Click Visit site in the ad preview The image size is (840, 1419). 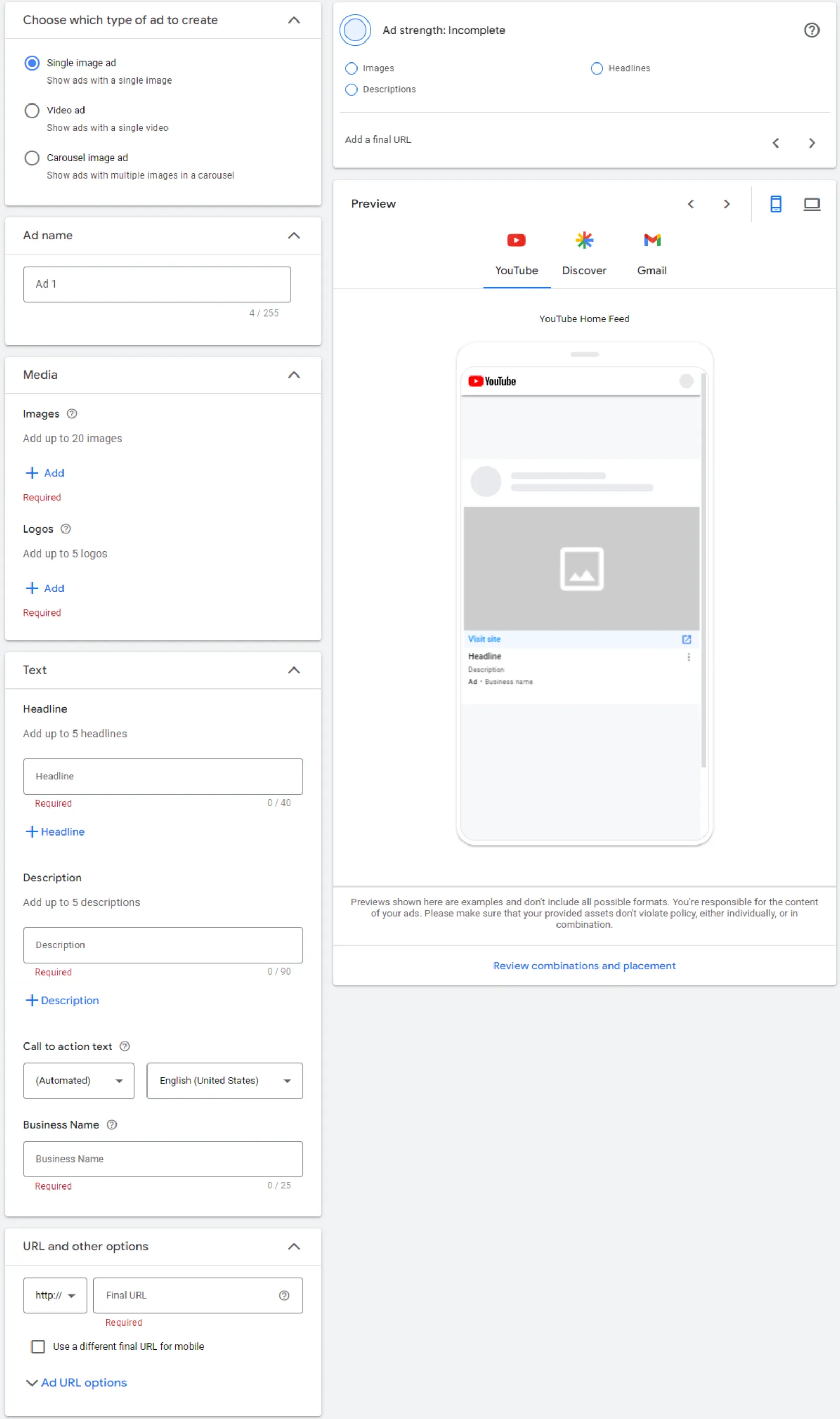[485, 639]
